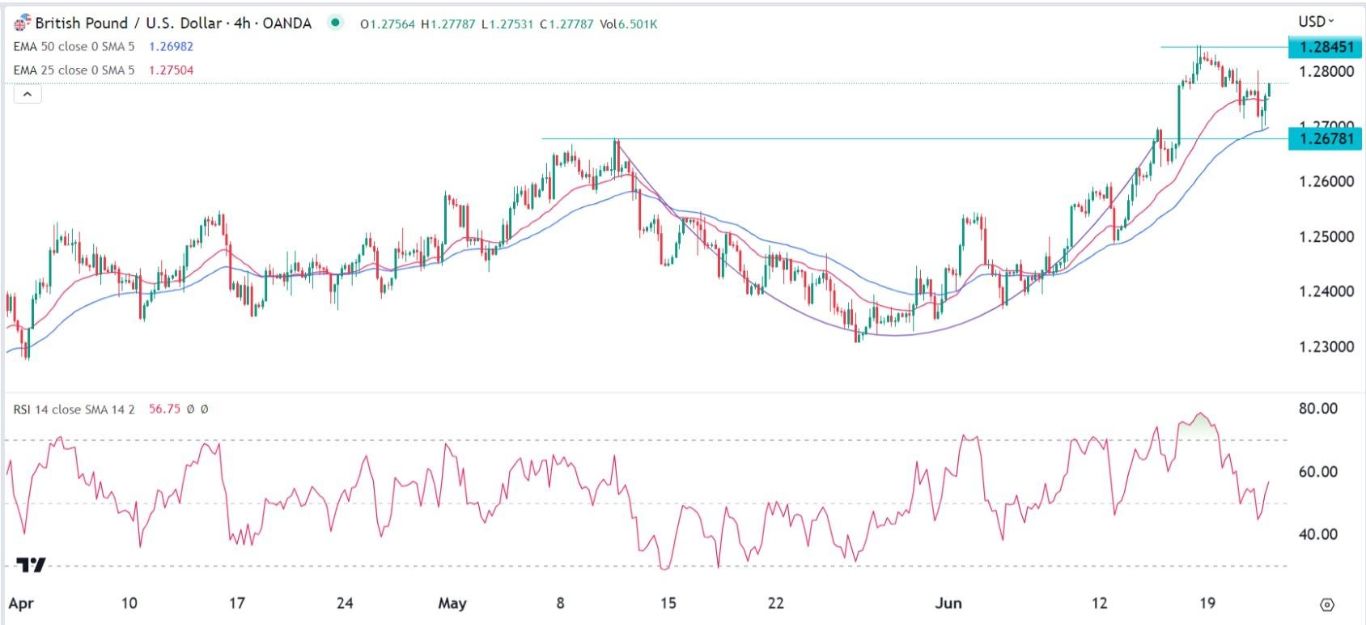Click the May label on time axis
This screenshot has height=625, width=1366.
tap(453, 604)
